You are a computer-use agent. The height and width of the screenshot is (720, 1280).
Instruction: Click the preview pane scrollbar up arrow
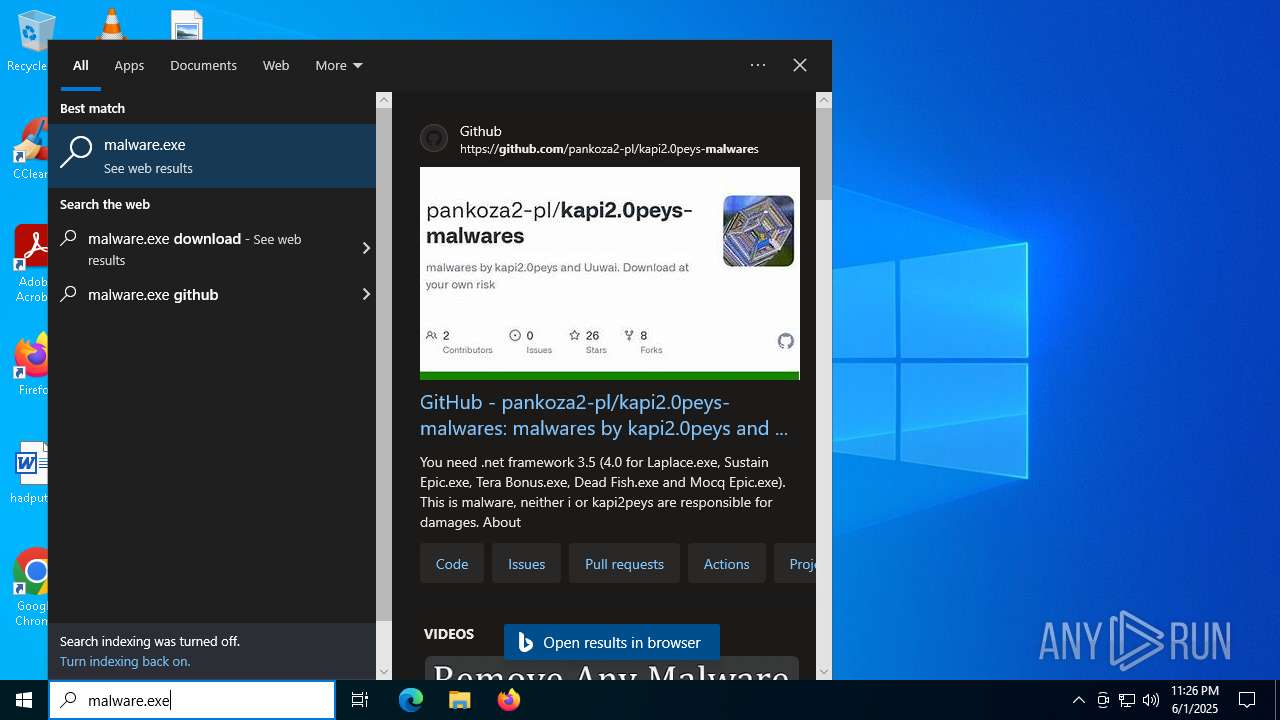[824, 100]
